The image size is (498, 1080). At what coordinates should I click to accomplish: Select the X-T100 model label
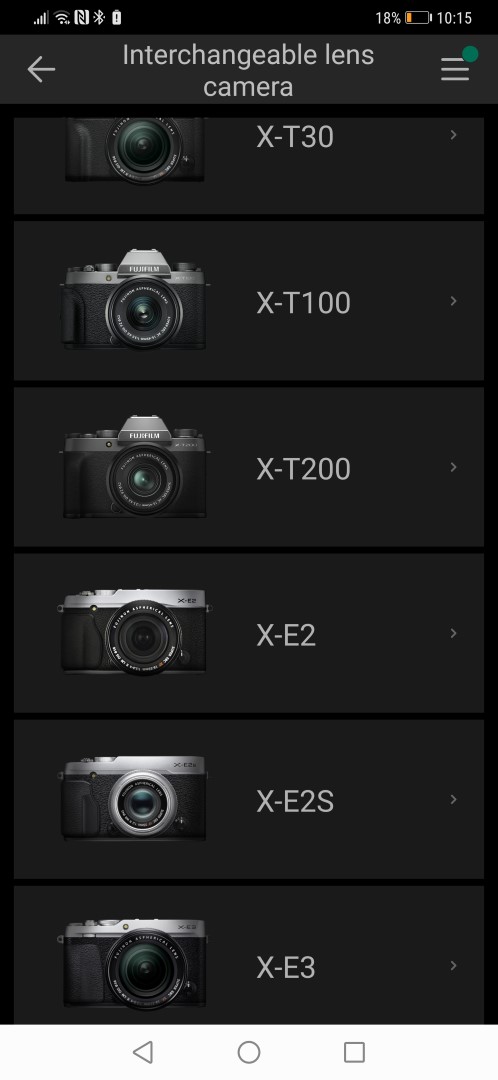[303, 303]
